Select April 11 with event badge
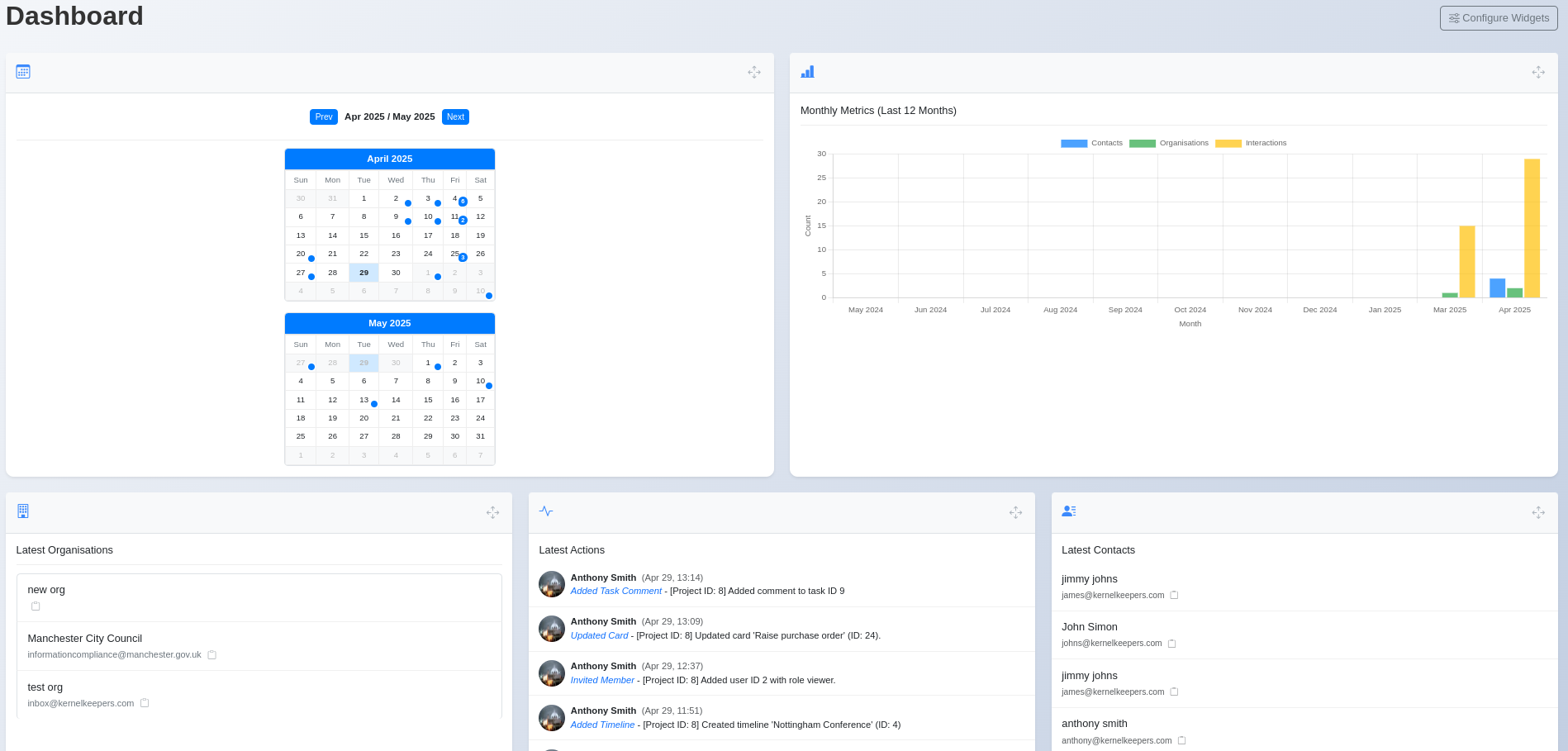The height and width of the screenshot is (751, 1568). [x=454, y=217]
